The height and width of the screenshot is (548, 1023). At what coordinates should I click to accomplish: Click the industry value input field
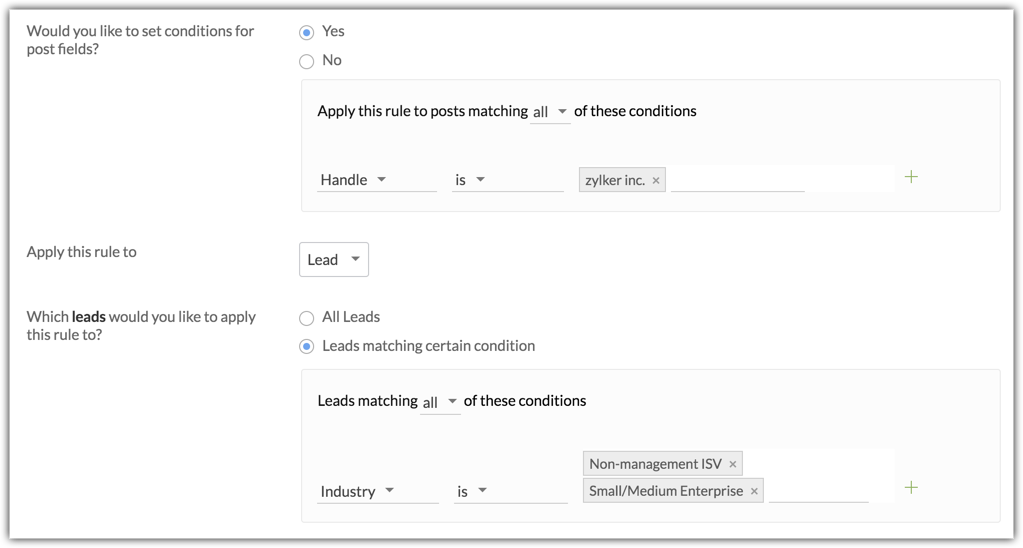pos(818,491)
